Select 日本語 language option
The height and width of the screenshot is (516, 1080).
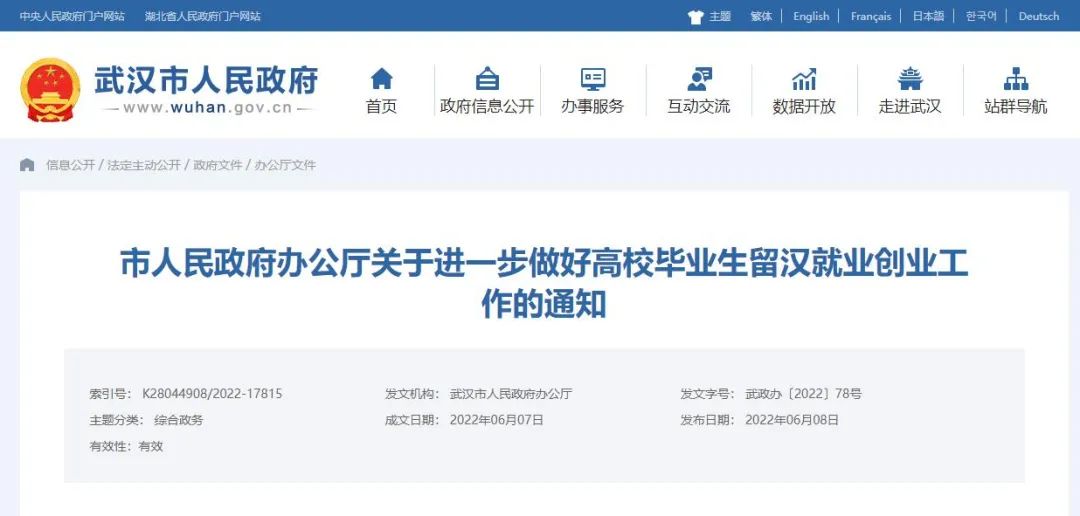[x=928, y=16]
